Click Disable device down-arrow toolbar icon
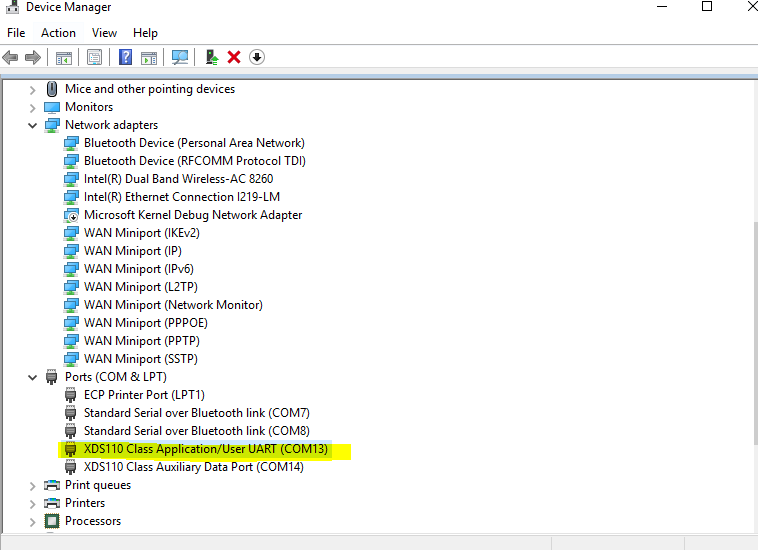This screenshot has width=758, height=550. coord(257,58)
